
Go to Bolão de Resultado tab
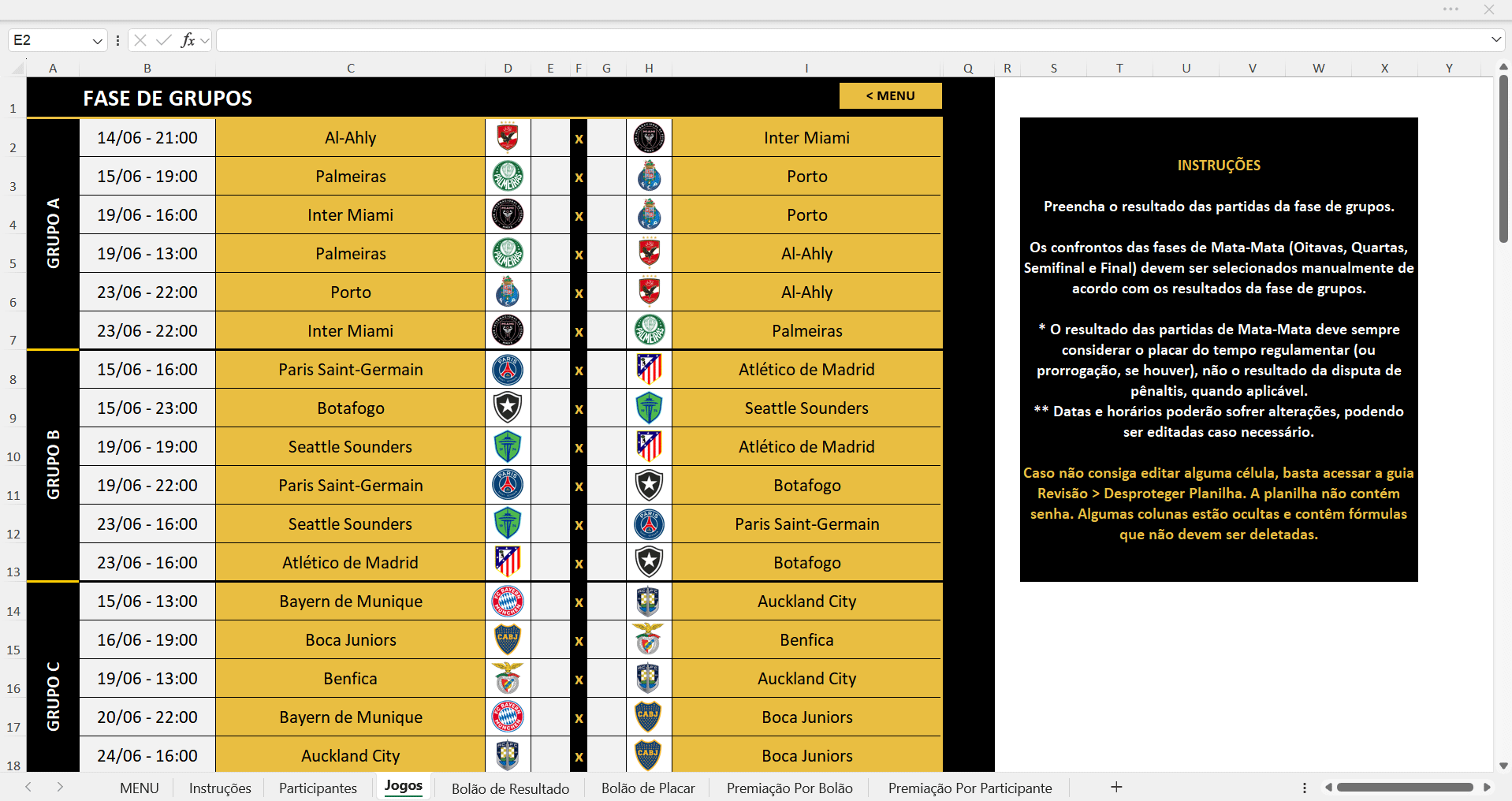pyautogui.click(x=510, y=788)
